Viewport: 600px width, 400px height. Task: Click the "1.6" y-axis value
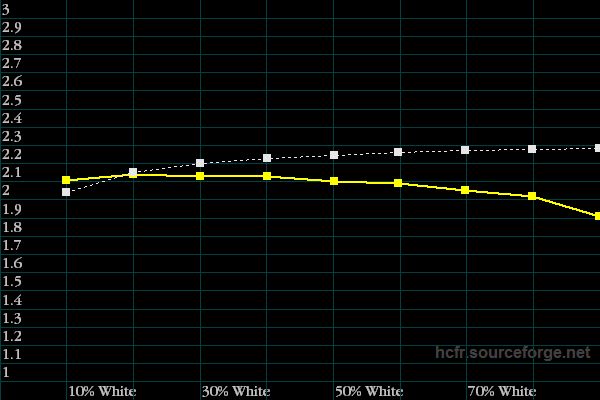pos(12,263)
